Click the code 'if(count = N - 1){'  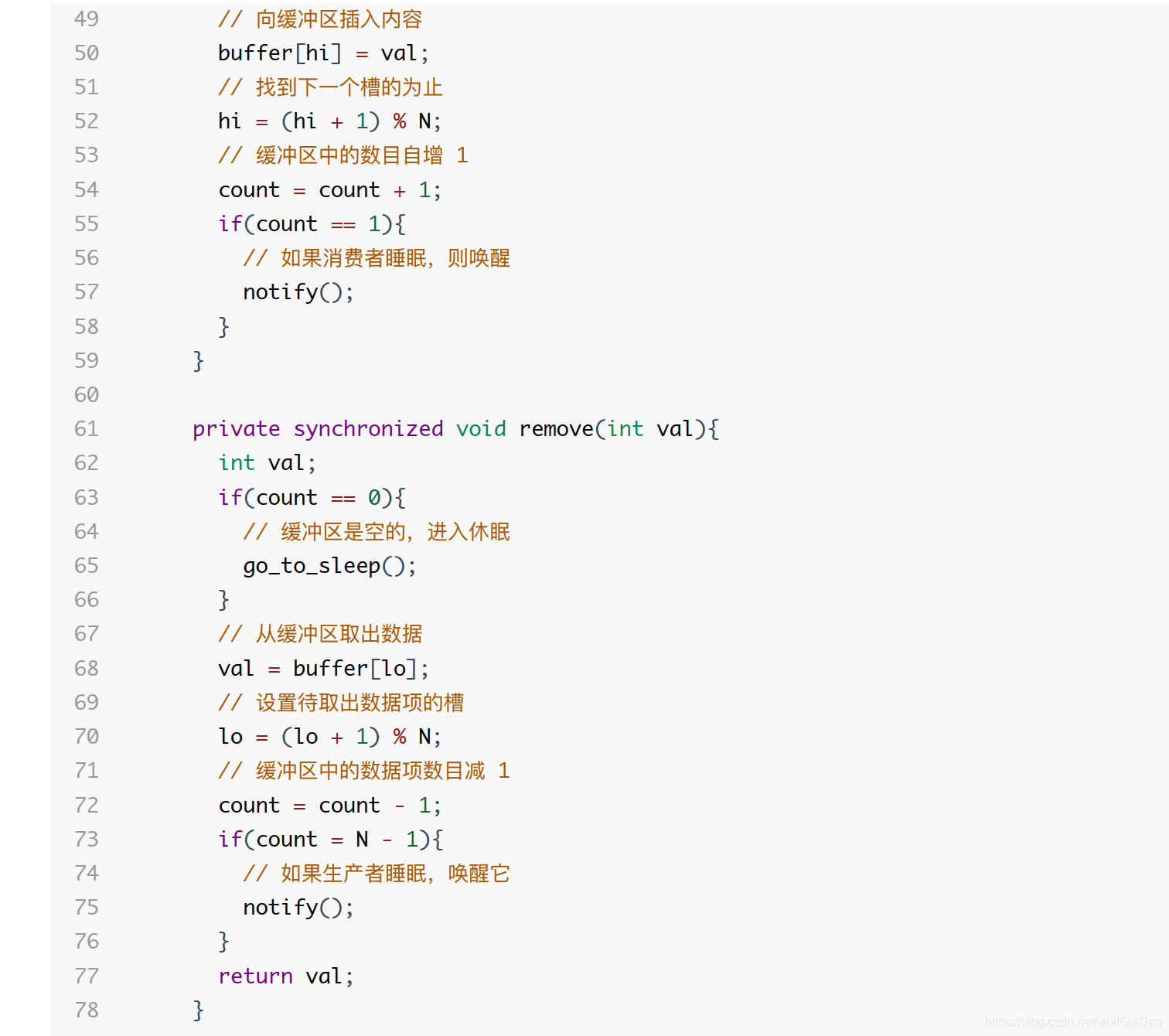click(330, 839)
